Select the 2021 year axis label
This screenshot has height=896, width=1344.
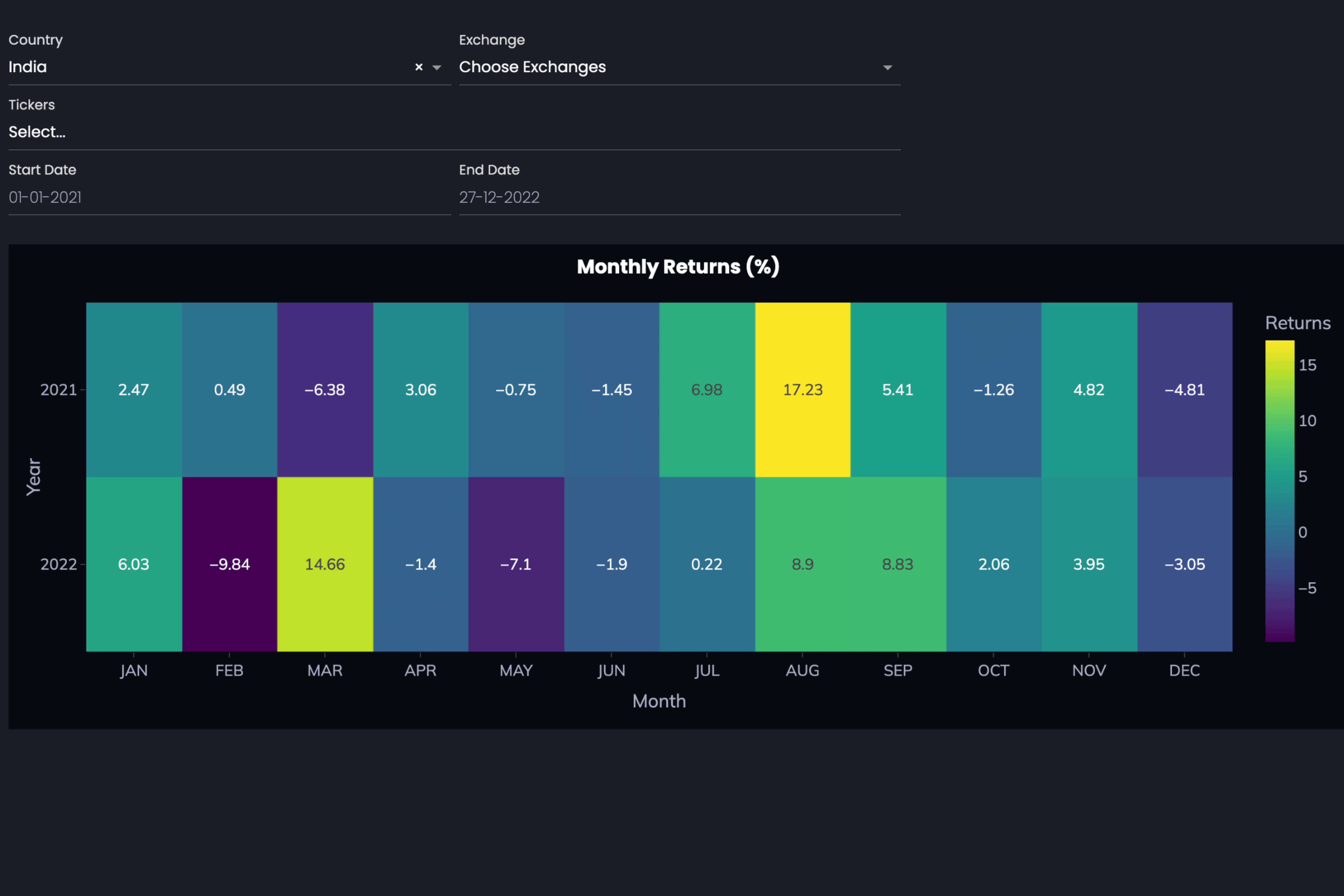pyautogui.click(x=58, y=389)
